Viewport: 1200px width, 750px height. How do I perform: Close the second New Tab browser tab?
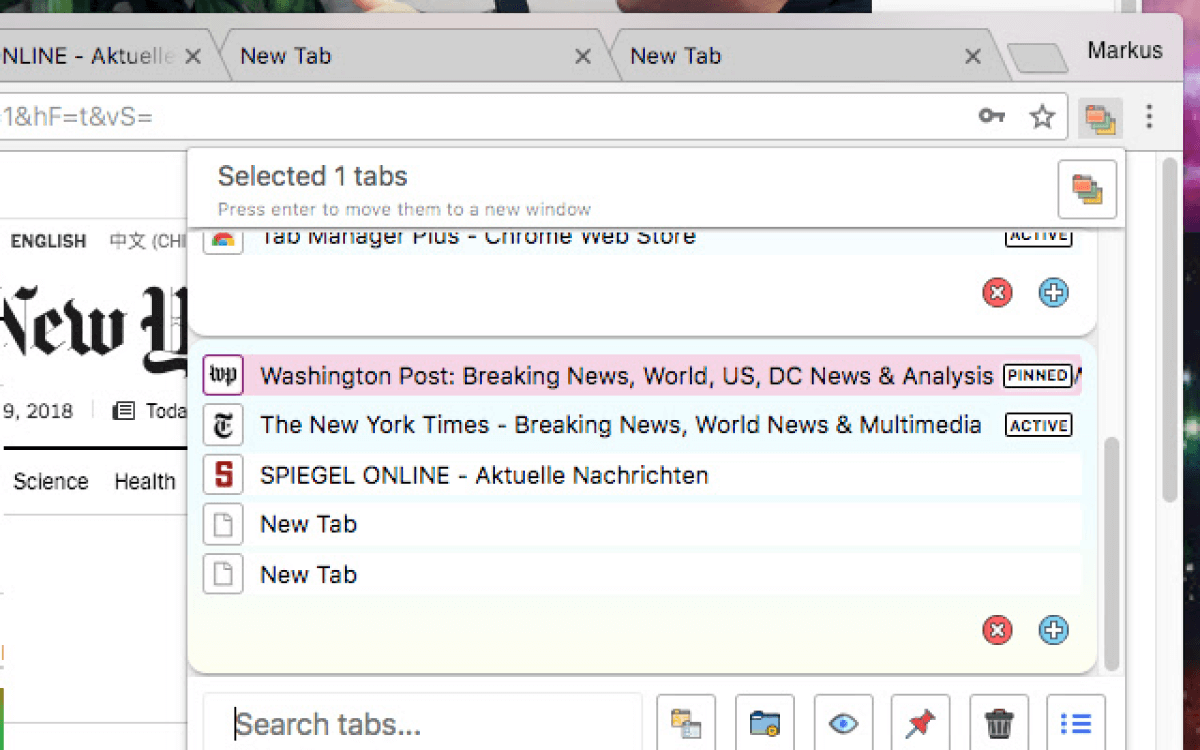972,57
